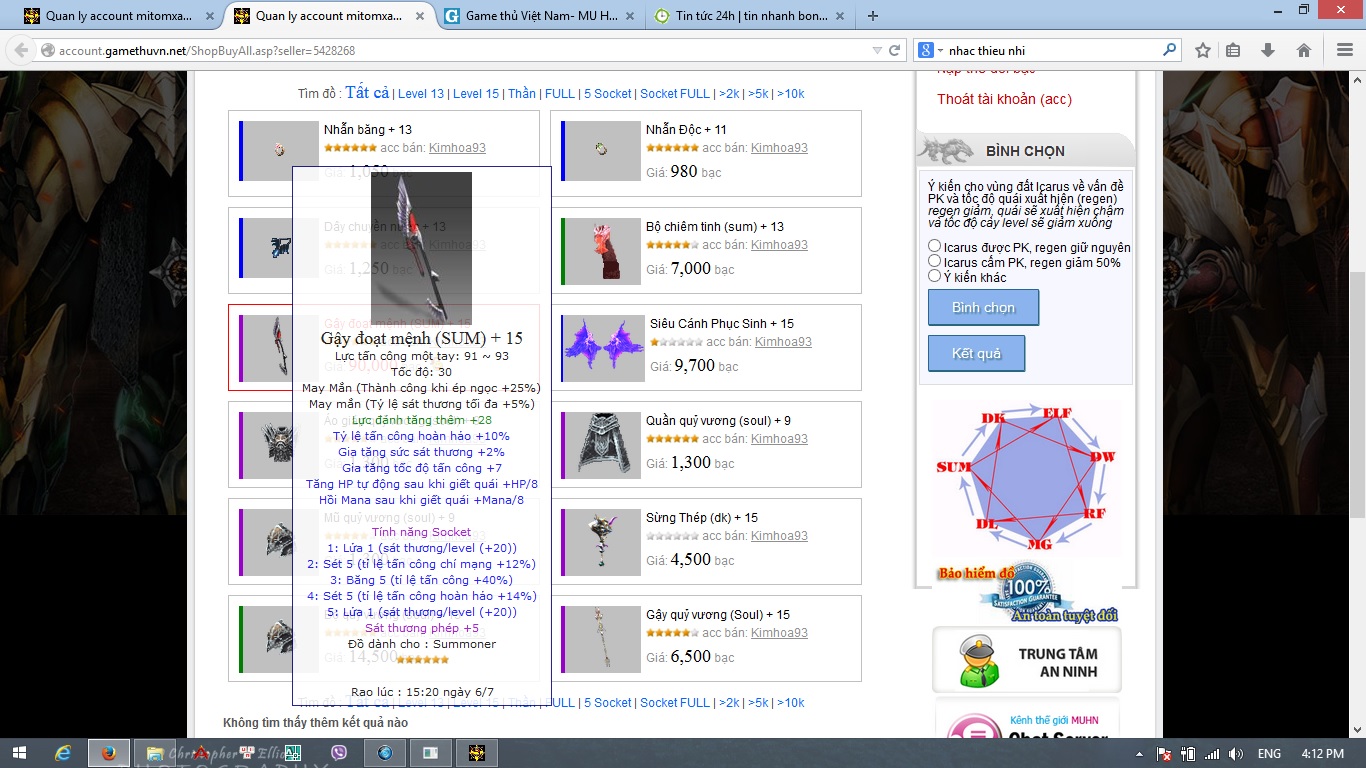Open volume control in system tray
The image size is (1366, 768).
pos(1236,753)
